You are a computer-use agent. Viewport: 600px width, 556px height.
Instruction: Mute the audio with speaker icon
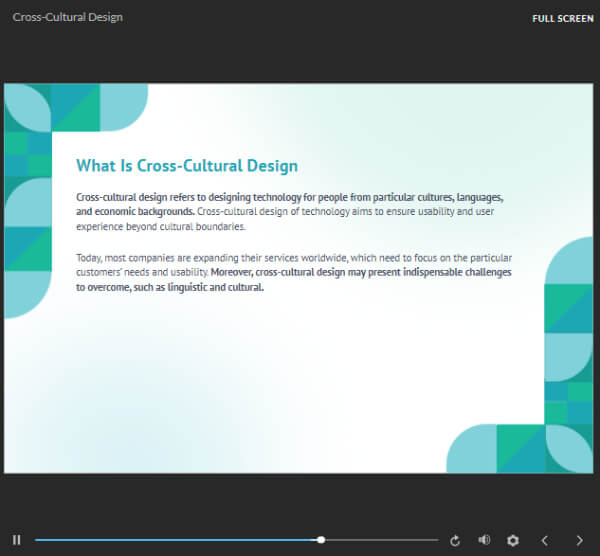click(484, 540)
